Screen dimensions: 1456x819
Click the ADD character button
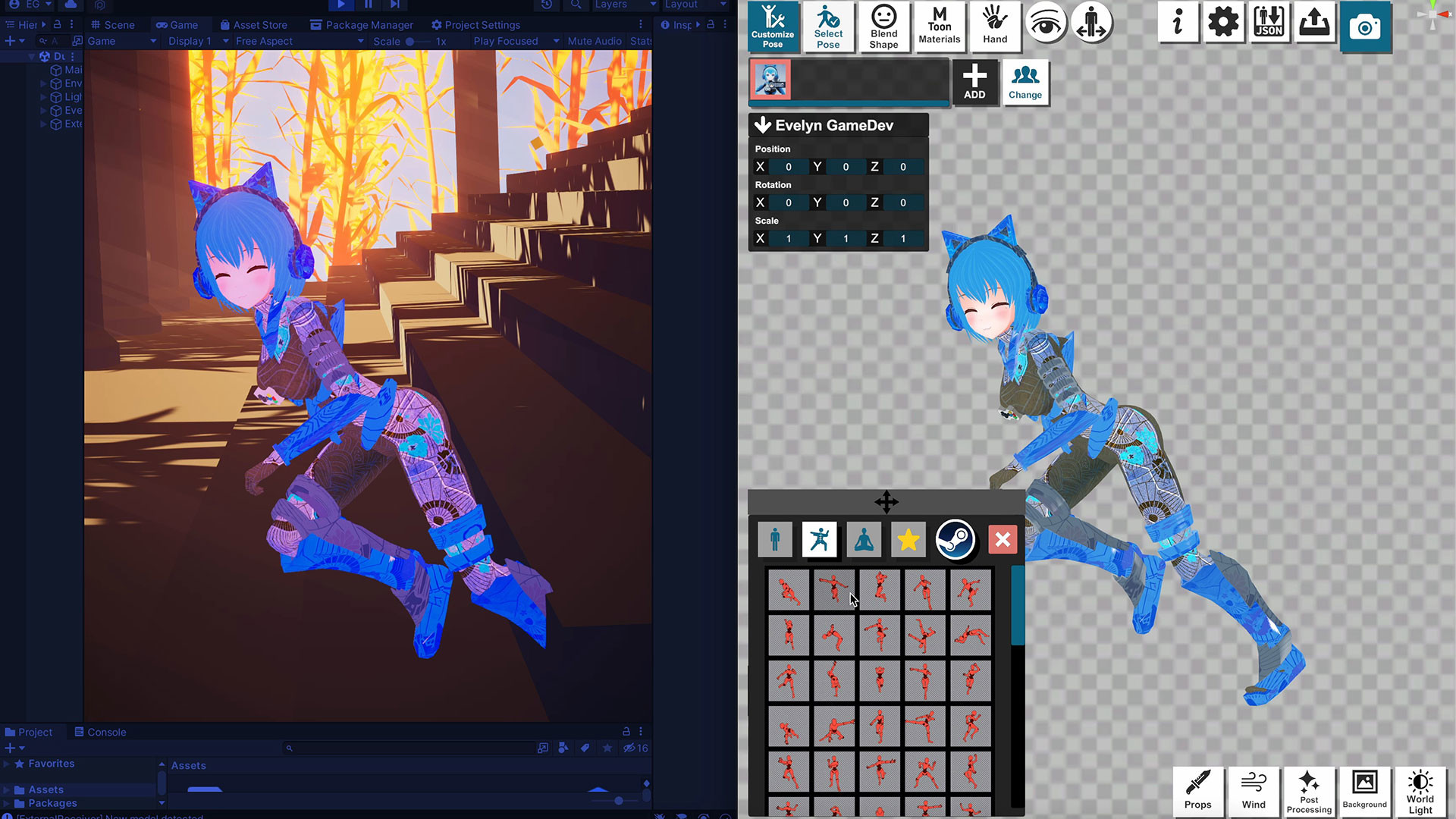975,82
